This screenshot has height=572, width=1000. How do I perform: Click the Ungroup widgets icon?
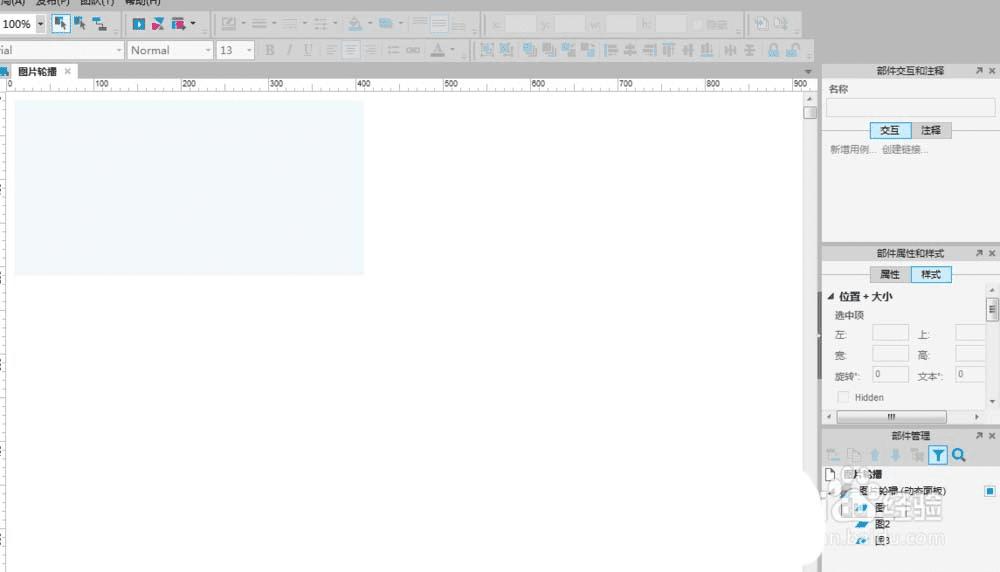click(506, 50)
